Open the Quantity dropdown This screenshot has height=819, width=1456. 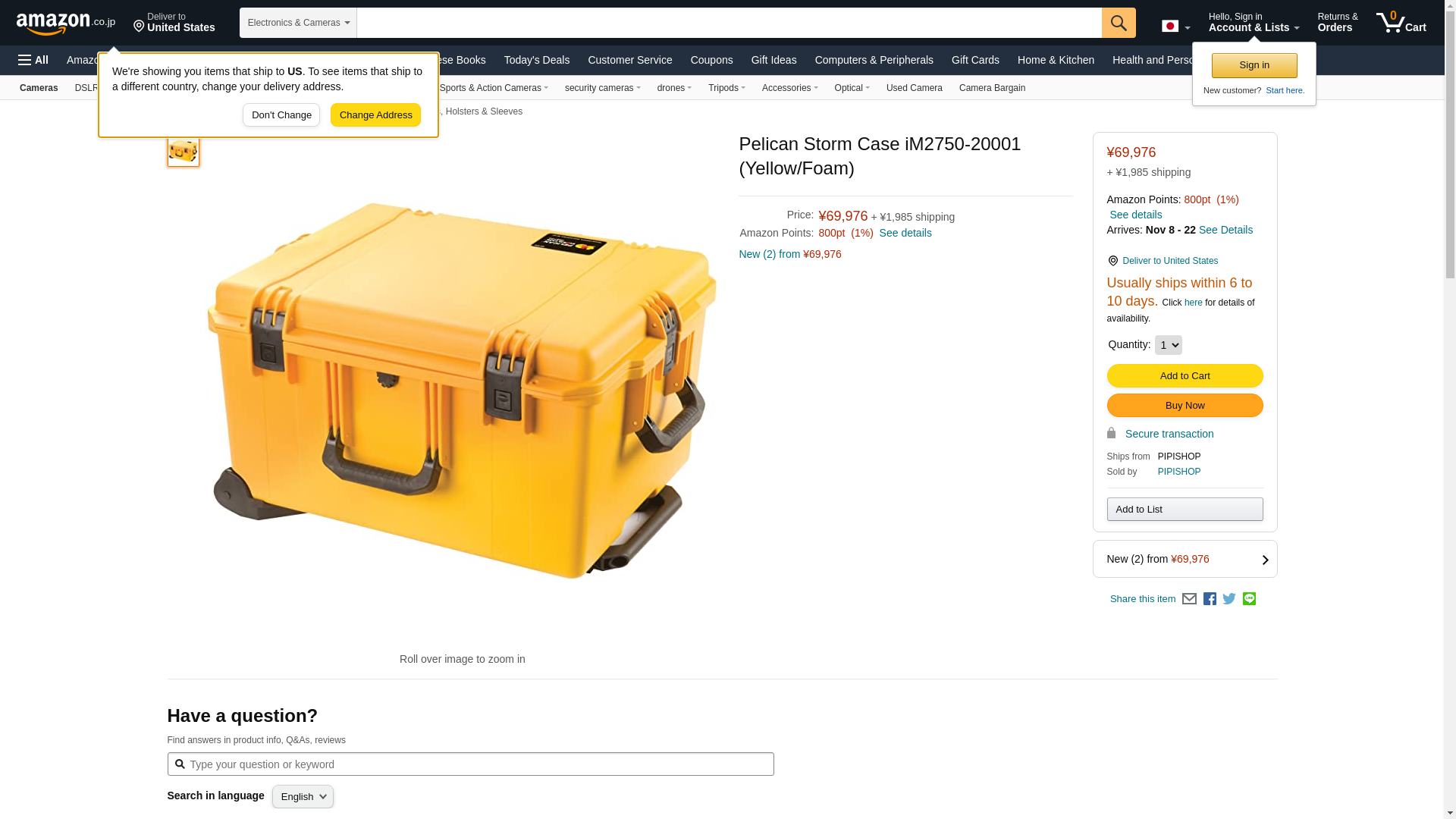(x=1168, y=345)
